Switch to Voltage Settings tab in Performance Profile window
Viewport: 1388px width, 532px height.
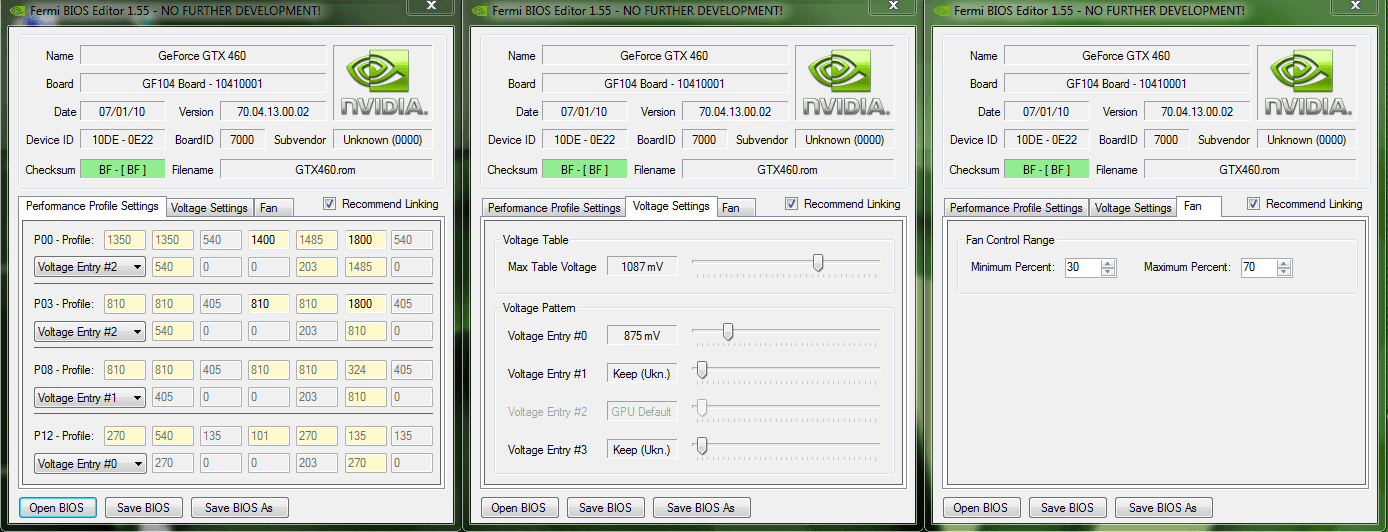(209, 208)
